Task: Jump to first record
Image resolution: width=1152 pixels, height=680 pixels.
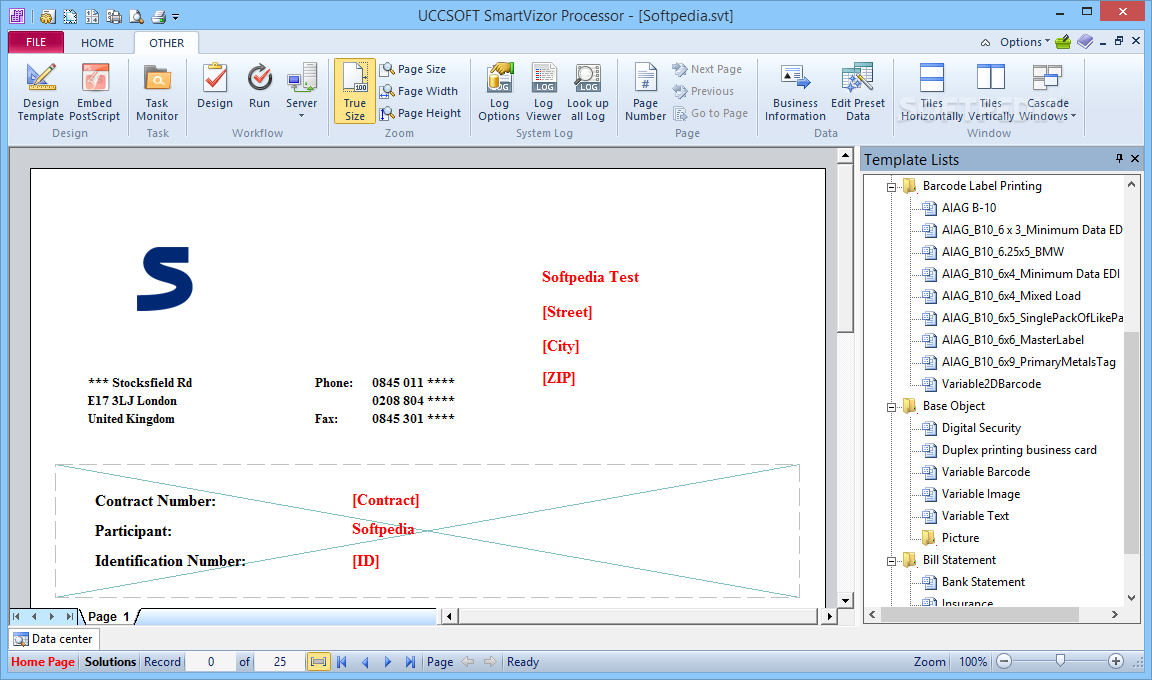Action: (x=342, y=662)
